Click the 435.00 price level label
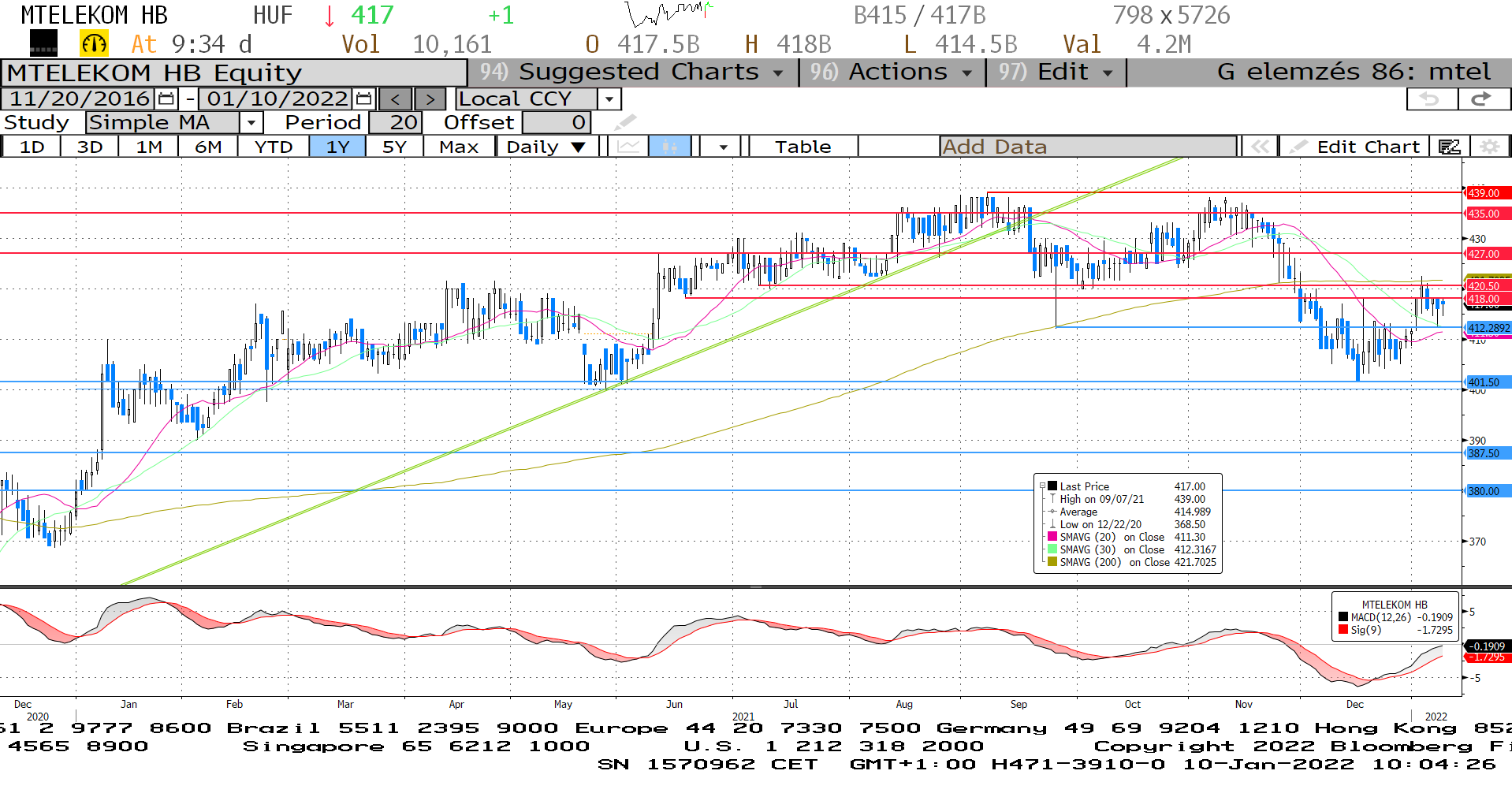Screen dimensions: 1512x808 pos(1486,214)
